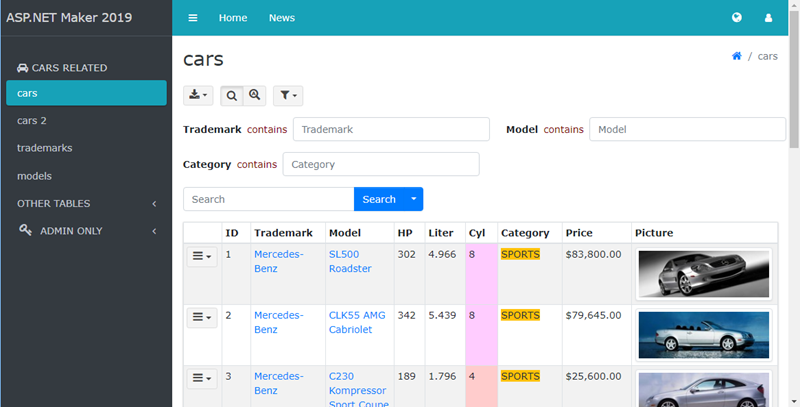Click the car icon by CARS RELATED
The width and height of the screenshot is (800, 407).
click(22, 68)
